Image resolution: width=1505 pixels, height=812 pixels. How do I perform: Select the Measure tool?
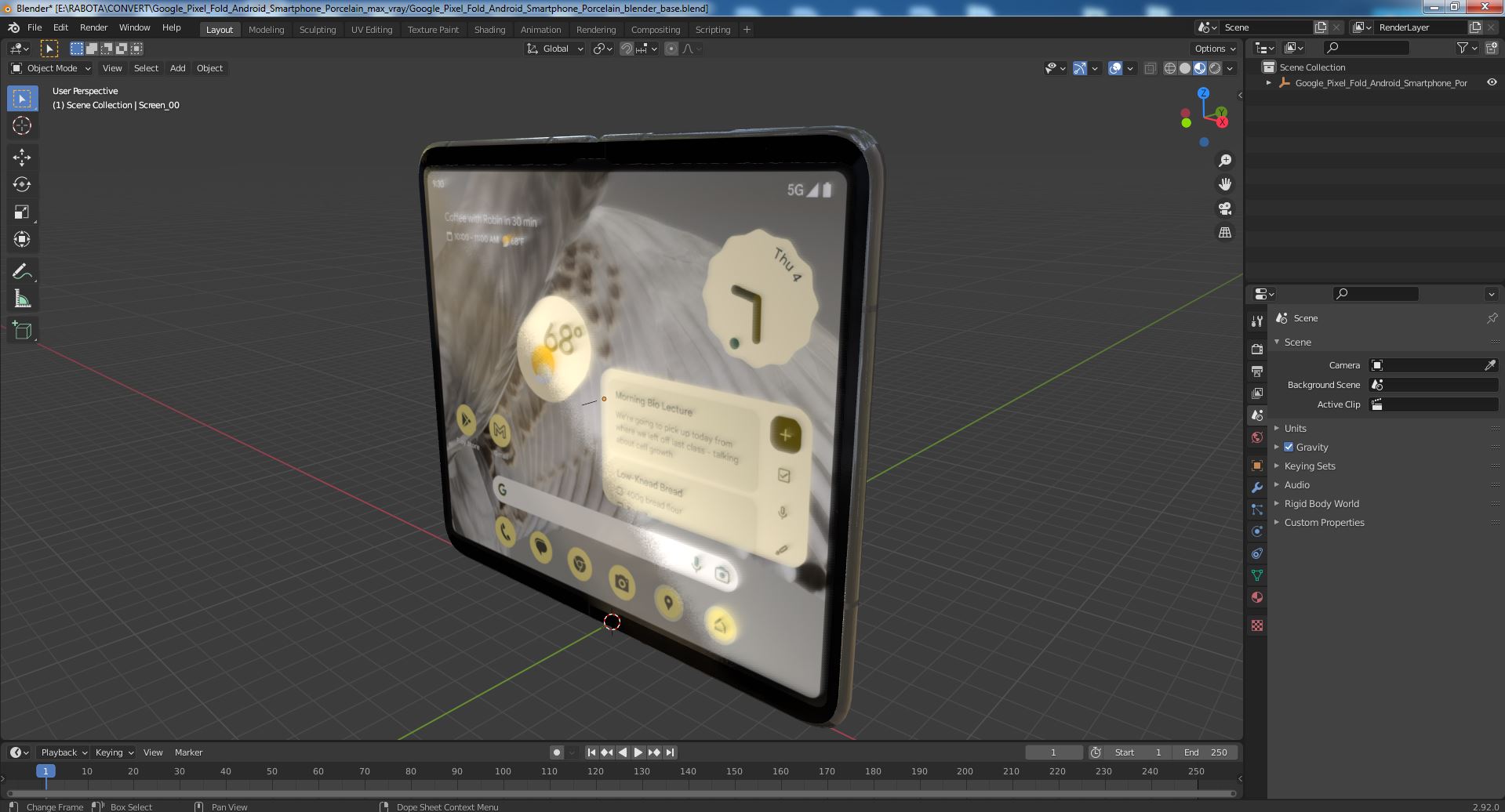(22, 299)
